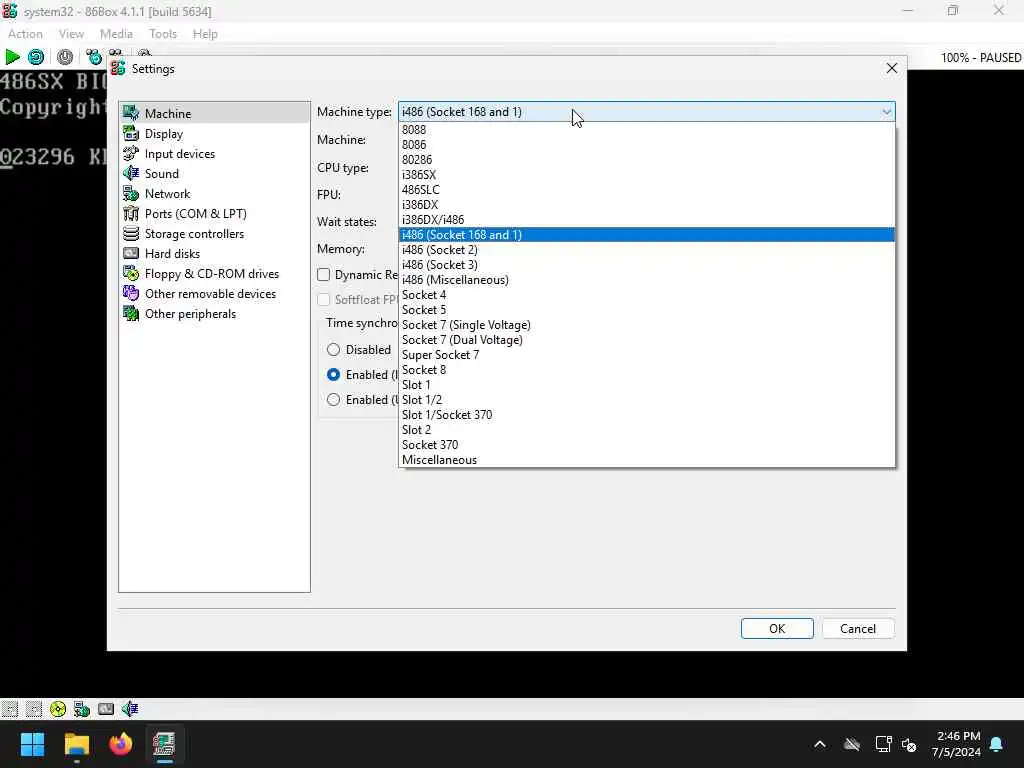Screen dimensions: 1024x768
Task: Choose i386DX/i486 machine type
Action: click(x=647, y=219)
